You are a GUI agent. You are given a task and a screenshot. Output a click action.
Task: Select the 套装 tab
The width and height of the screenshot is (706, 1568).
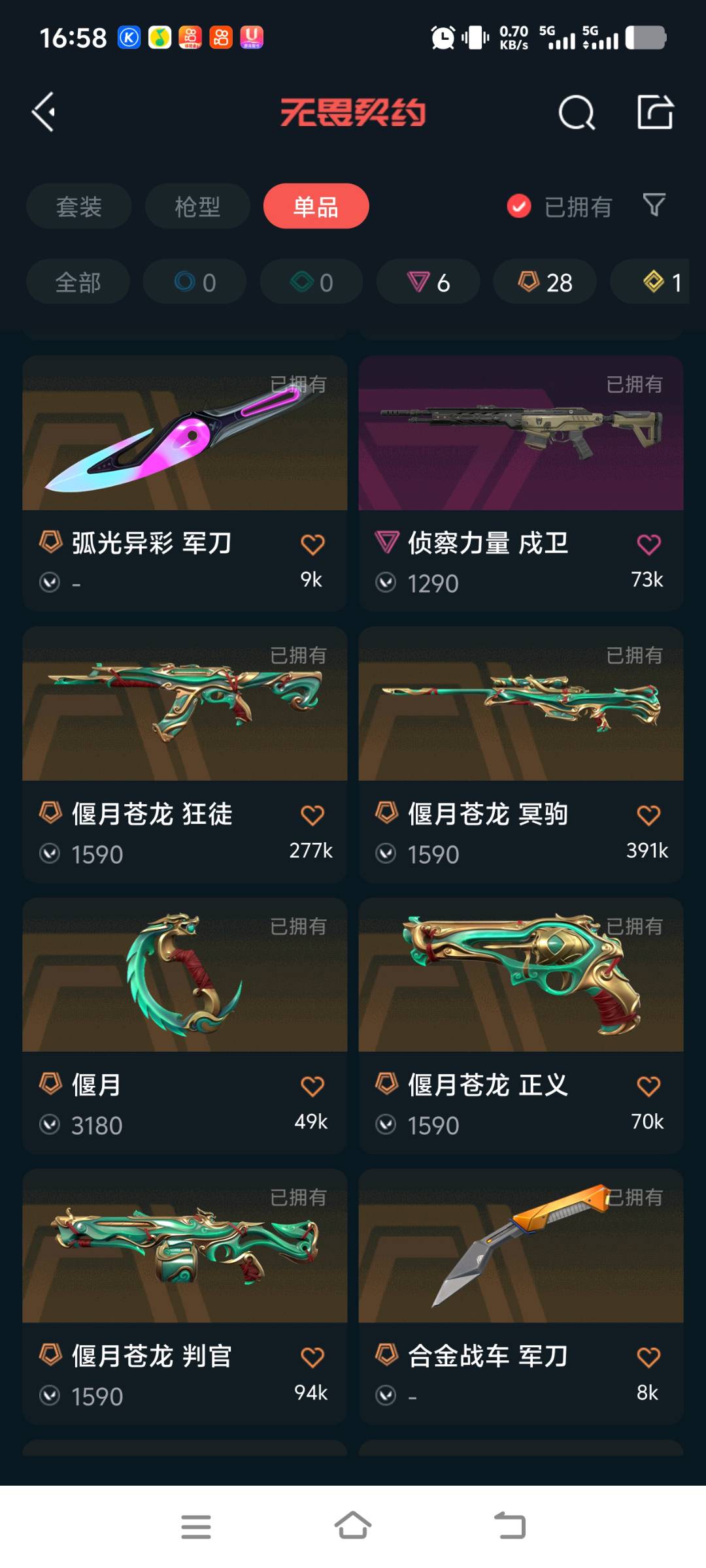click(78, 206)
